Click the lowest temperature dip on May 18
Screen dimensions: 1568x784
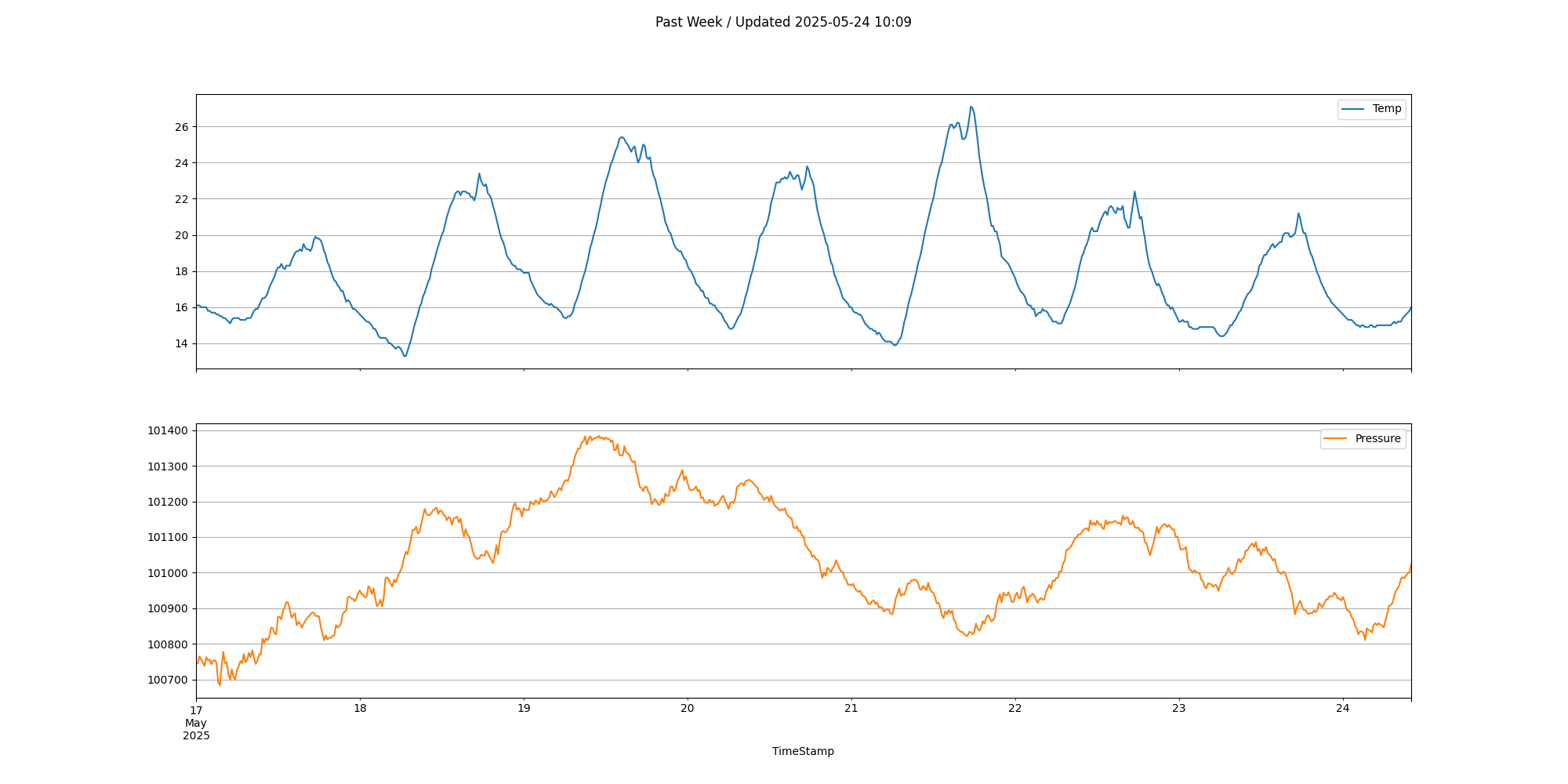point(405,355)
